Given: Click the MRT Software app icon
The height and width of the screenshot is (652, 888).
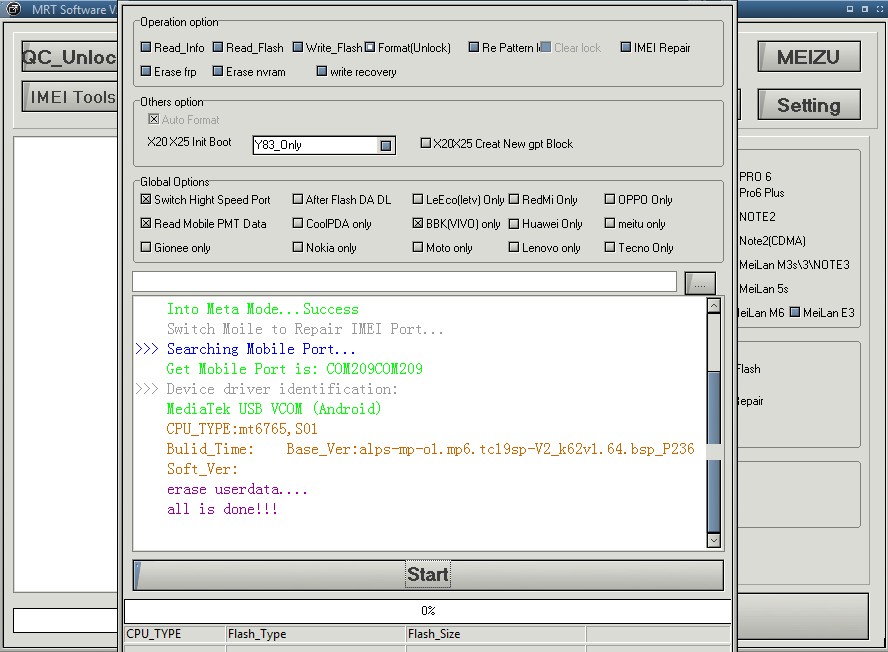Looking at the screenshot, I should [x=13, y=9].
